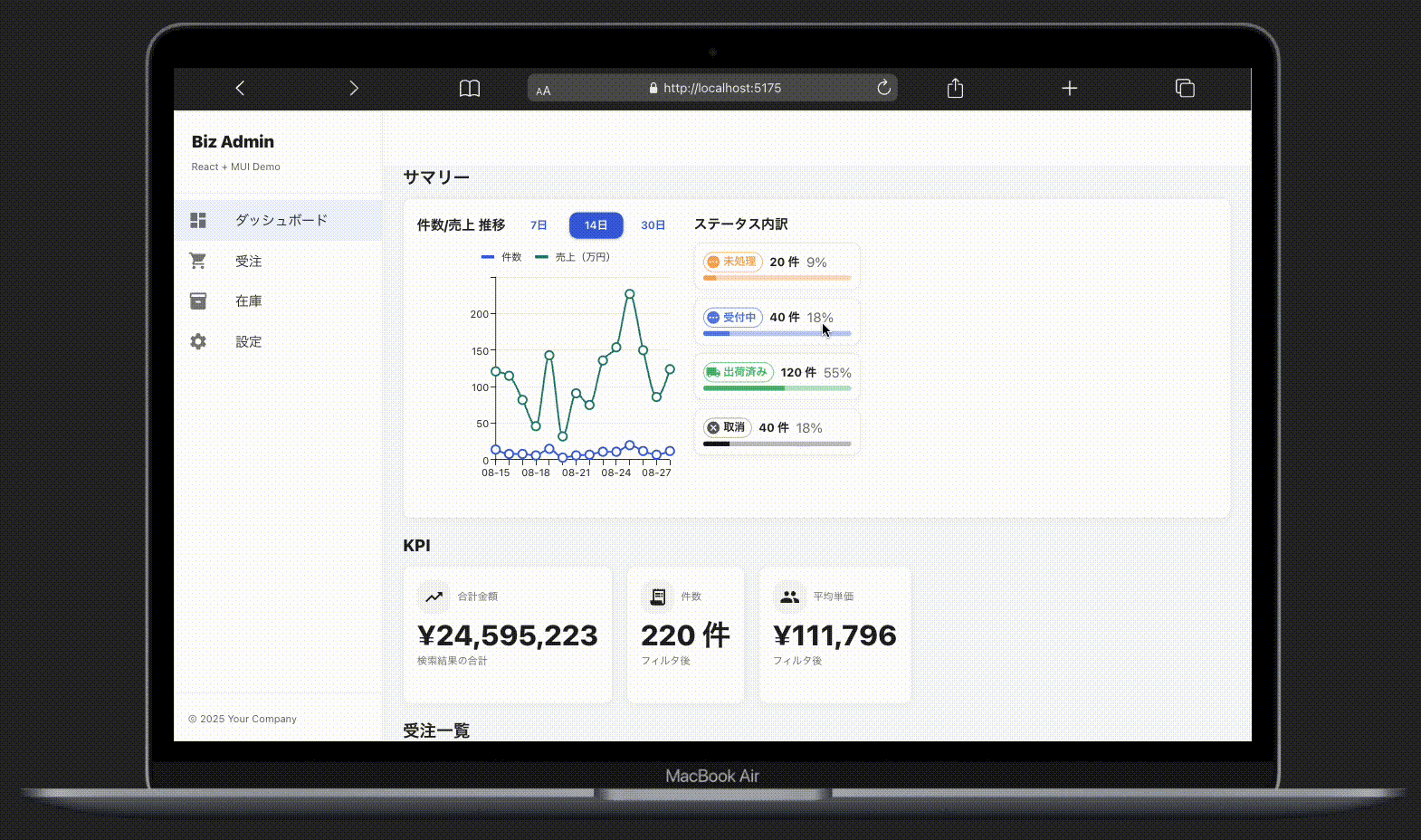Click the inventory box icon for 在庫

coord(198,301)
